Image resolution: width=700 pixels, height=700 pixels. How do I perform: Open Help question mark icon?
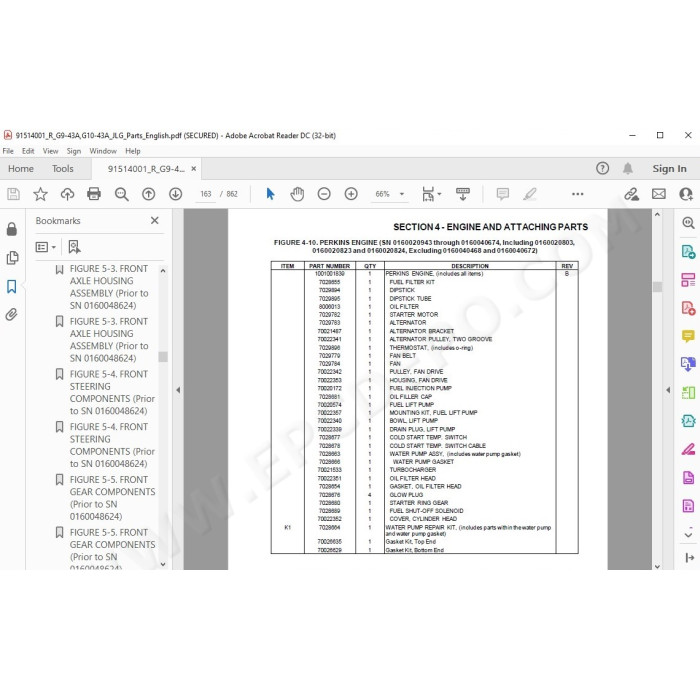pyautogui.click(x=602, y=168)
